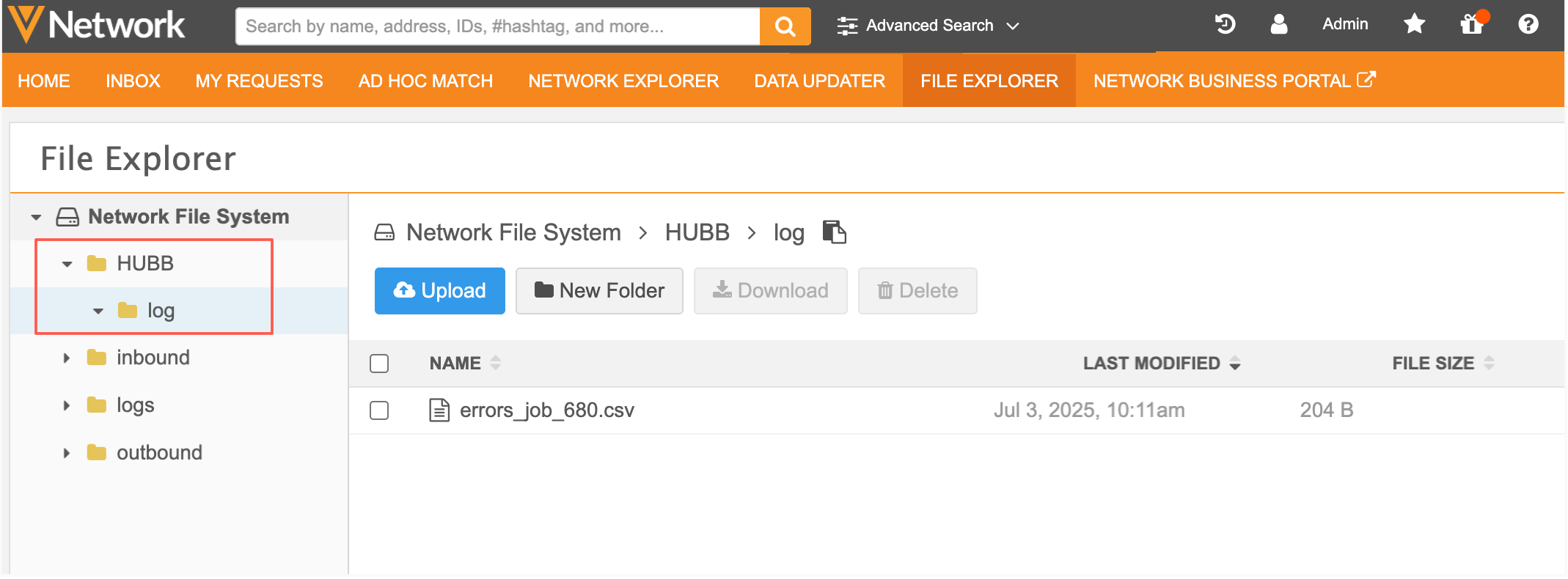The height and width of the screenshot is (579, 1568).
Task: Sort by File Size arrows
Action: click(1489, 363)
